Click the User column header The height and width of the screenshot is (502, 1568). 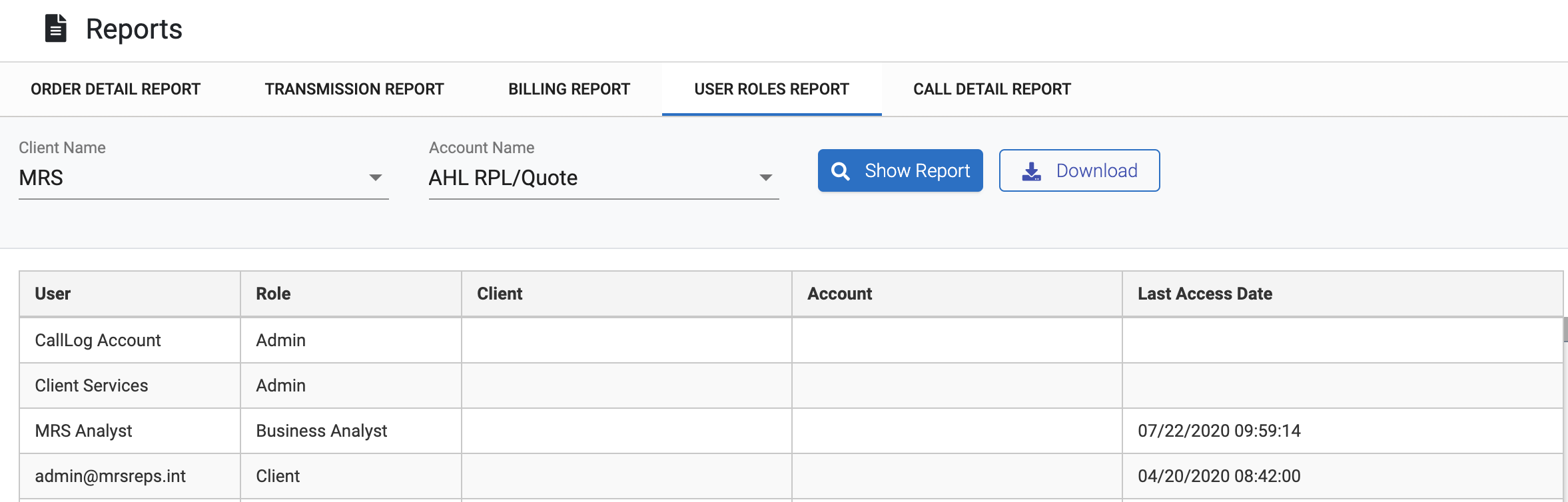(130, 294)
